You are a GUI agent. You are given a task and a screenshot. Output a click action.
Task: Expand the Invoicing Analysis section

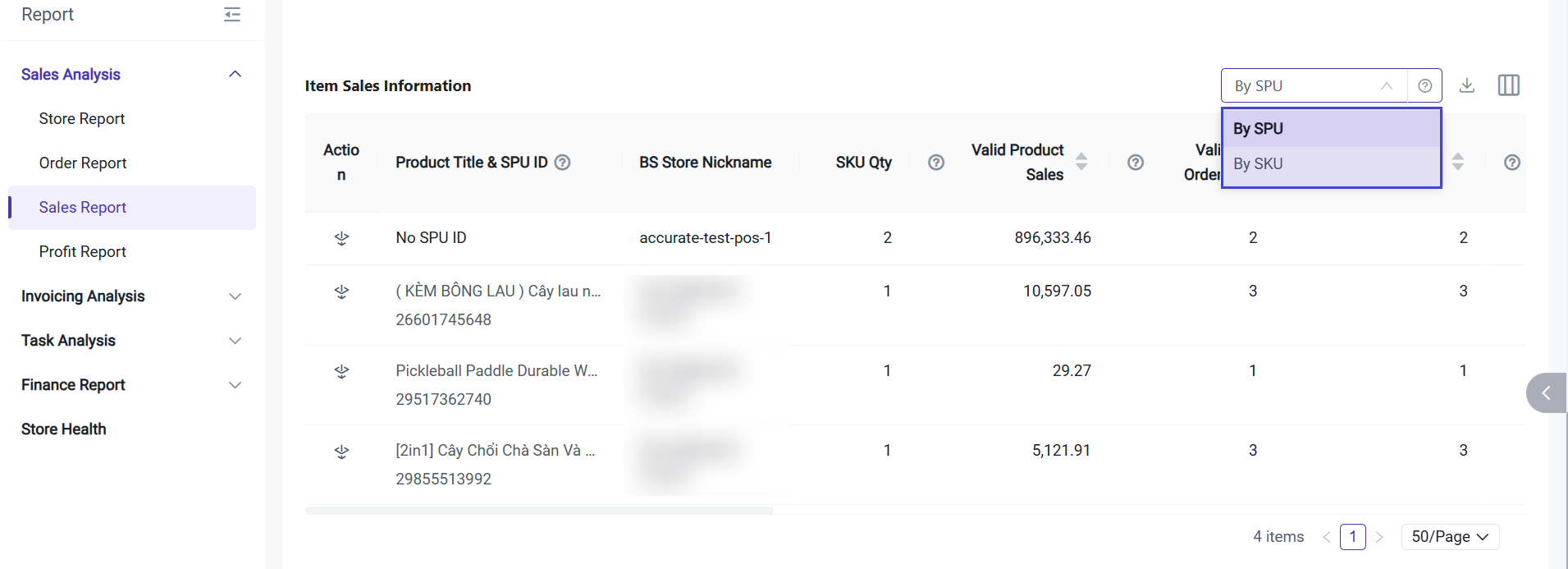[x=235, y=296]
